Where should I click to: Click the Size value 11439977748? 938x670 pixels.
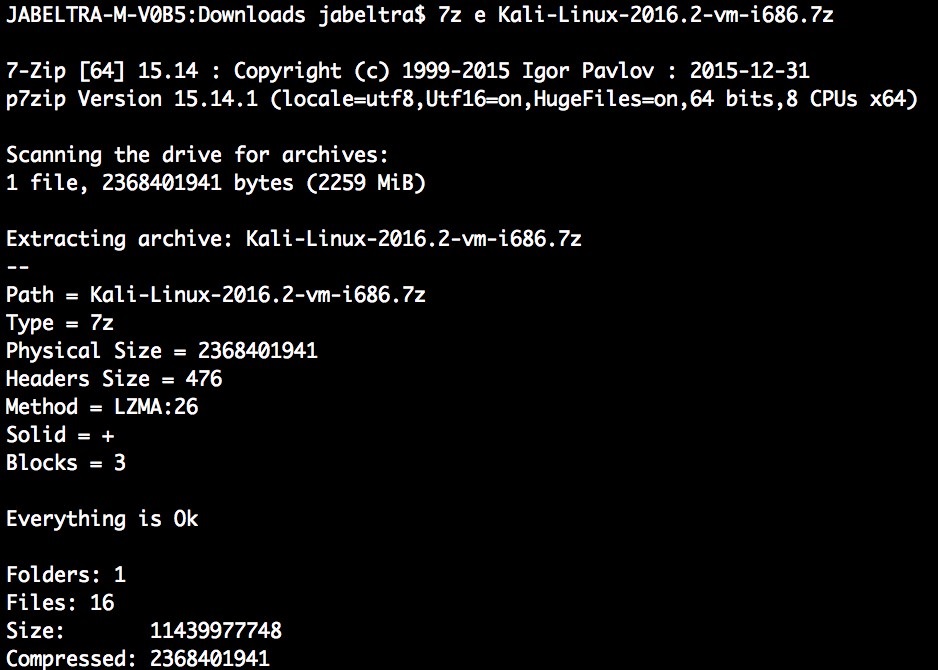(216, 631)
